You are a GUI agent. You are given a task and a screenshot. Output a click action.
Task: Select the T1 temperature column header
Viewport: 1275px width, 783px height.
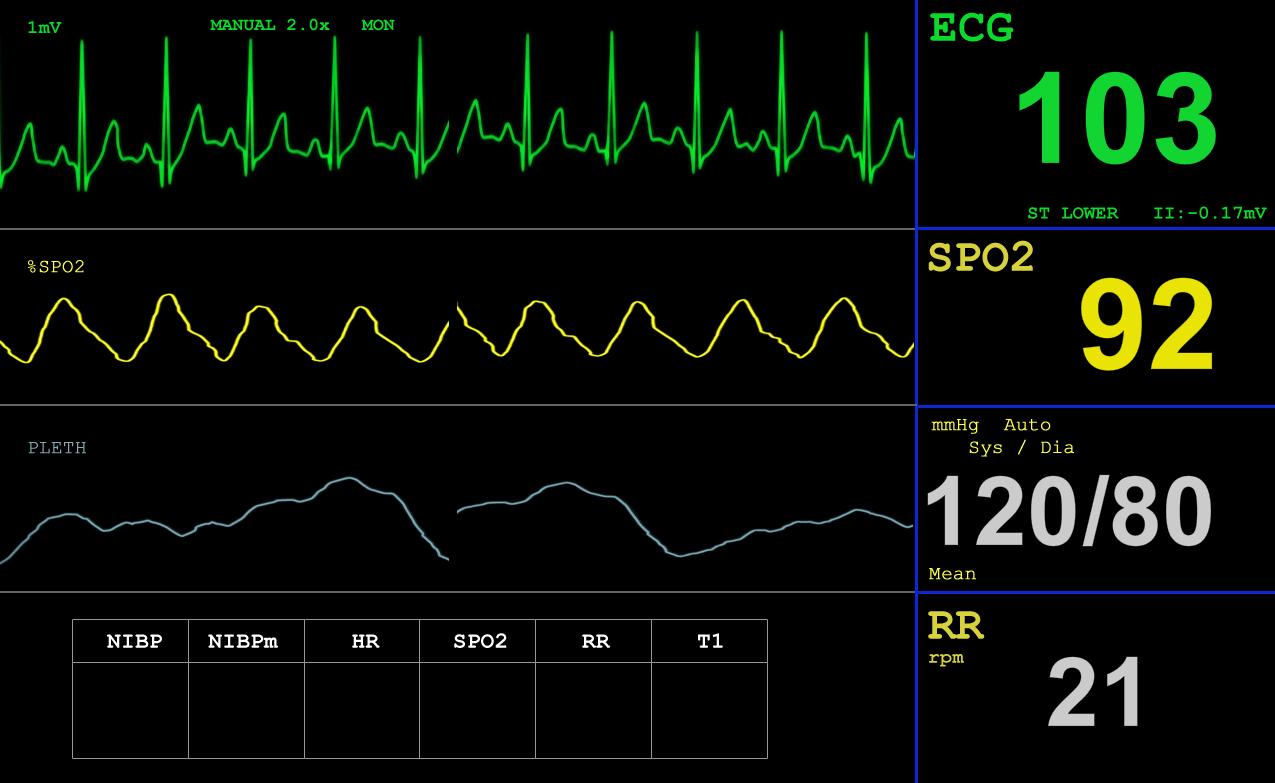coord(710,642)
